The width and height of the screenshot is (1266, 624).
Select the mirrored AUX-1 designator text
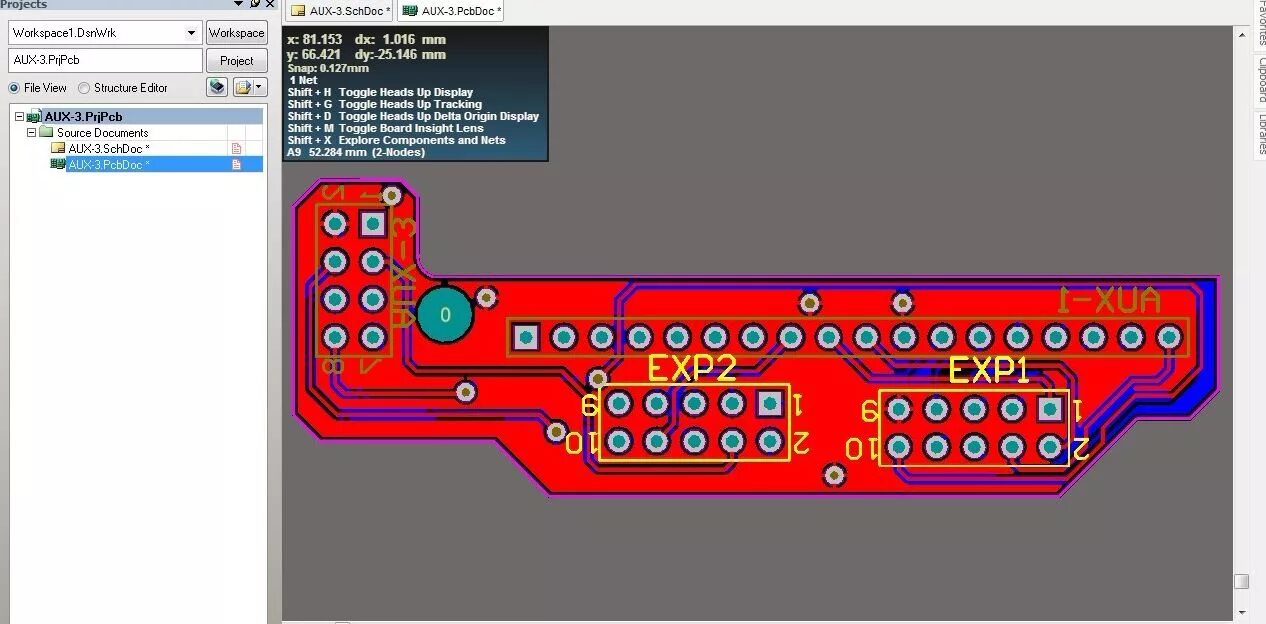(1110, 300)
